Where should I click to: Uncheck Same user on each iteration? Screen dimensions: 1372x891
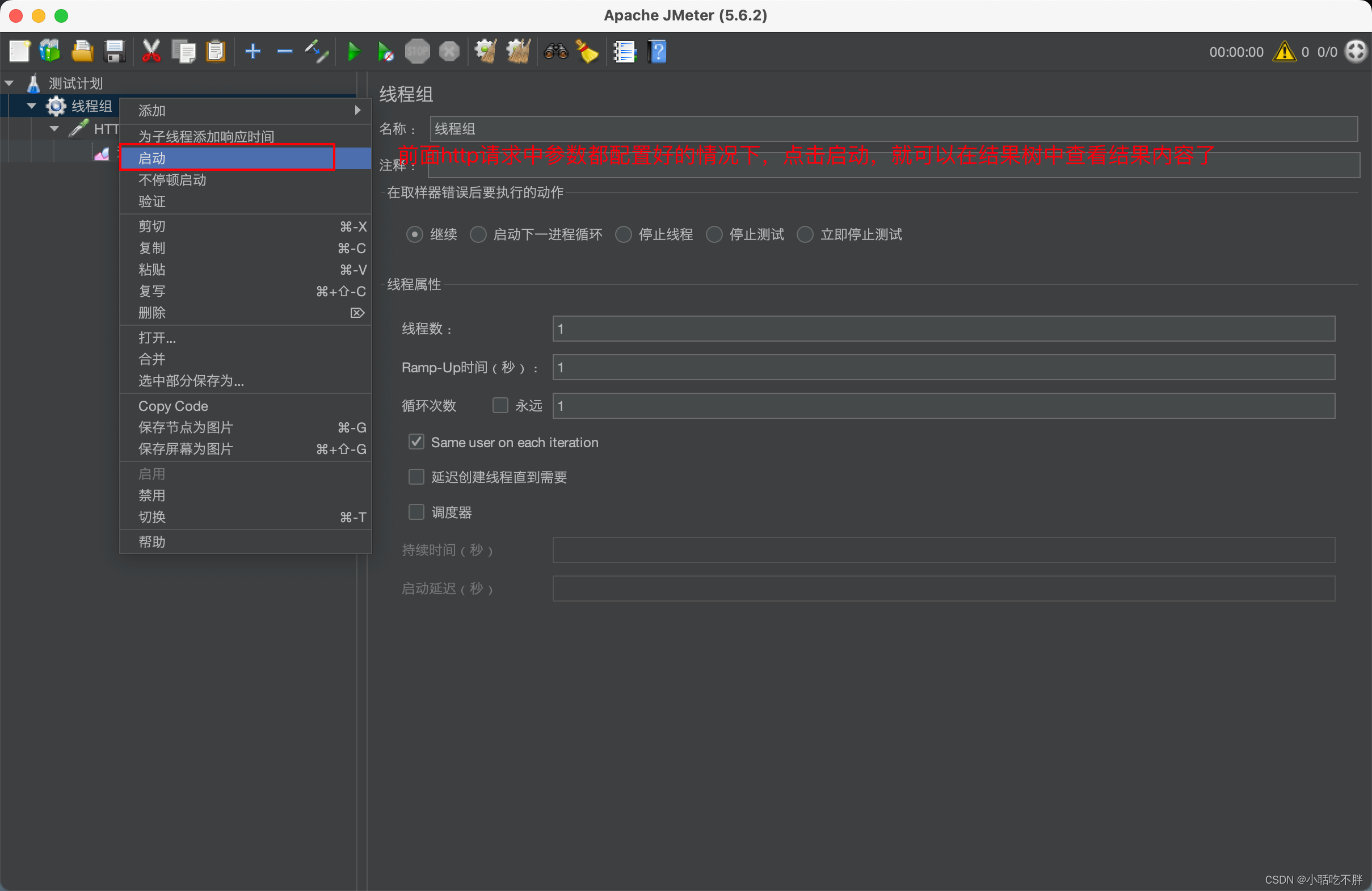pyautogui.click(x=416, y=442)
